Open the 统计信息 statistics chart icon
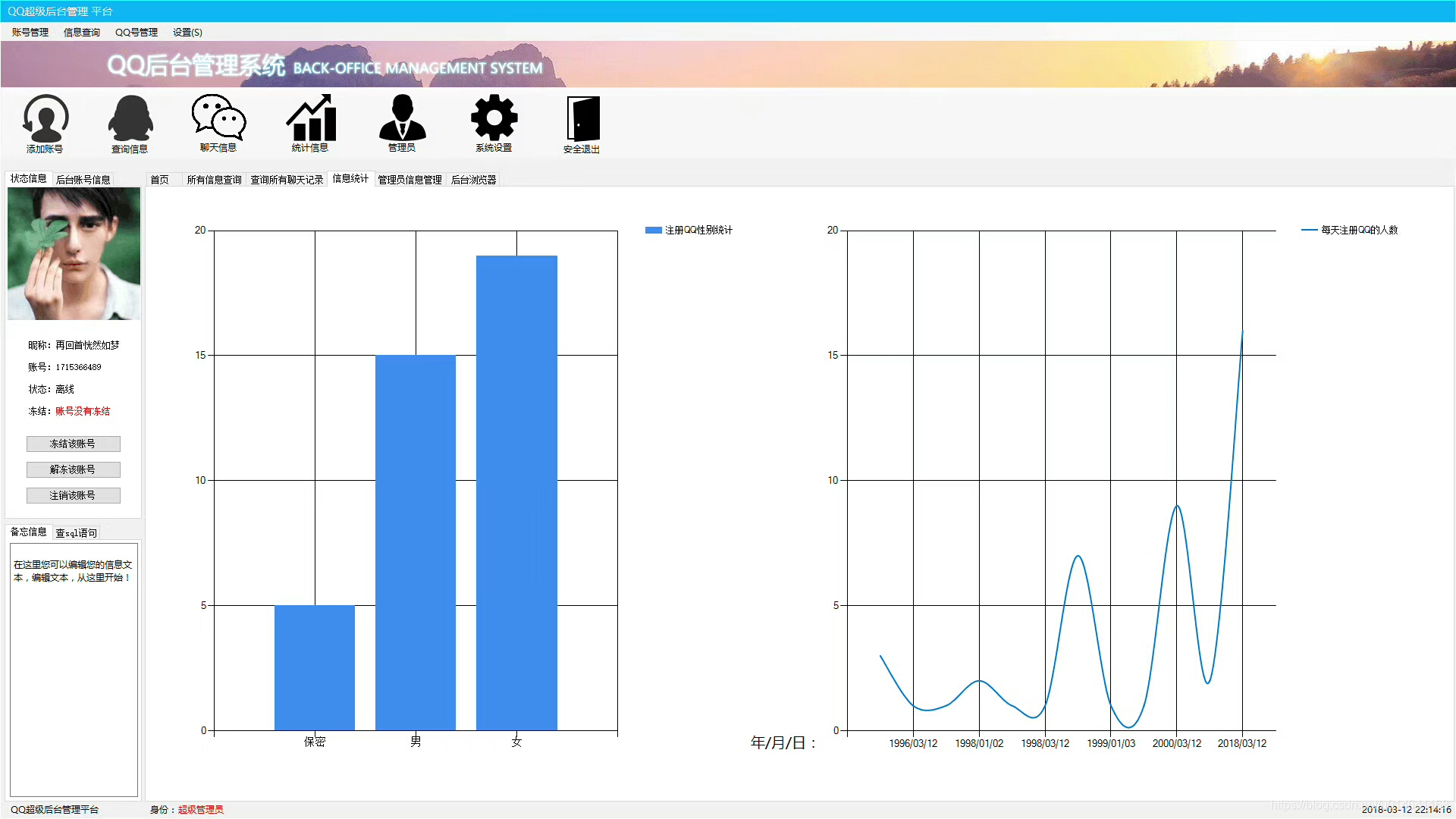 pos(310,123)
